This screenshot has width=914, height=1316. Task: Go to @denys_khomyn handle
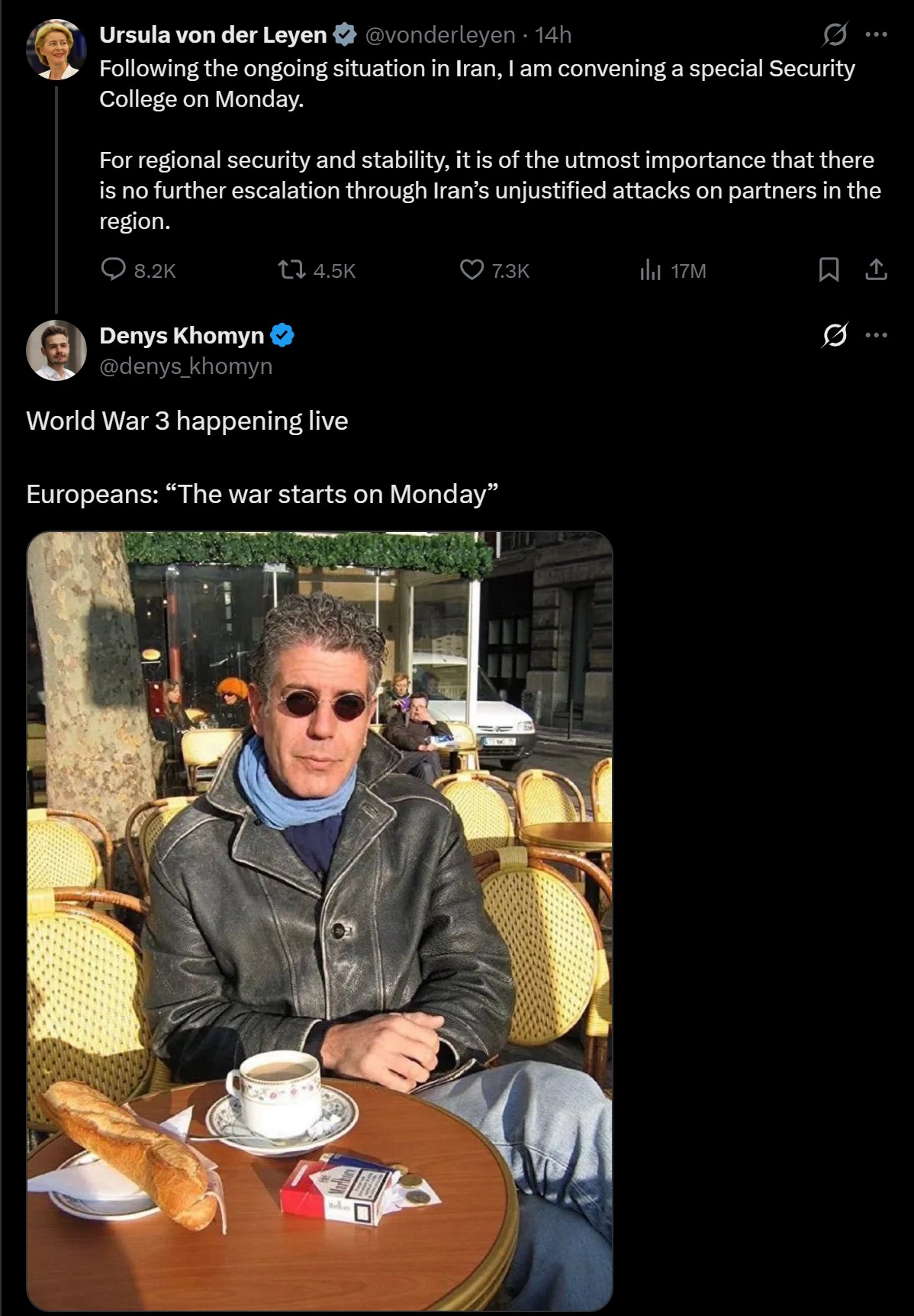185,366
